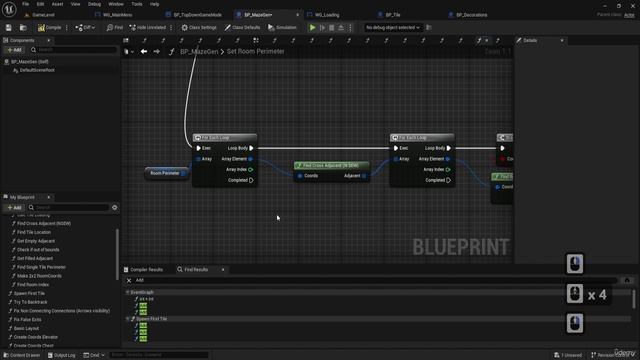
Task: Open Find in blueprint tool
Action: click(114, 27)
